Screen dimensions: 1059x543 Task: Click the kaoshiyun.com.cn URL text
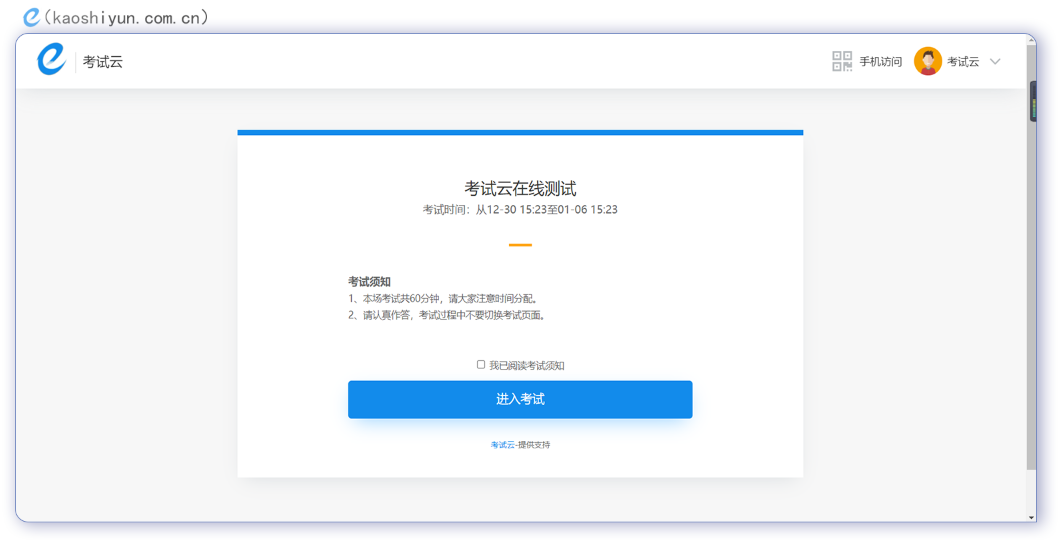point(126,17)
